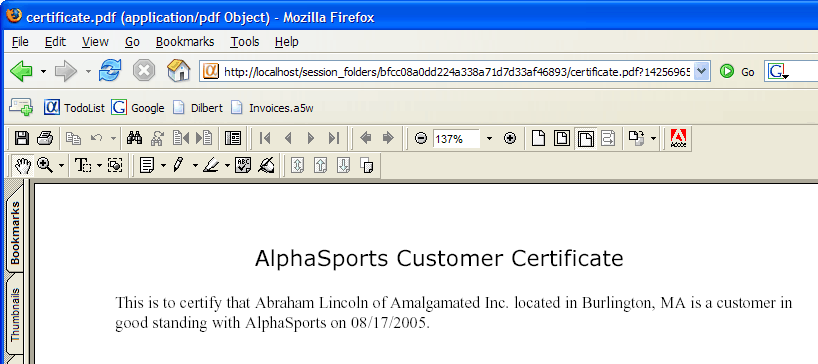Select the Hand tool
The height and width of the screenshot is (364, 818).
(x=22, y=166)
